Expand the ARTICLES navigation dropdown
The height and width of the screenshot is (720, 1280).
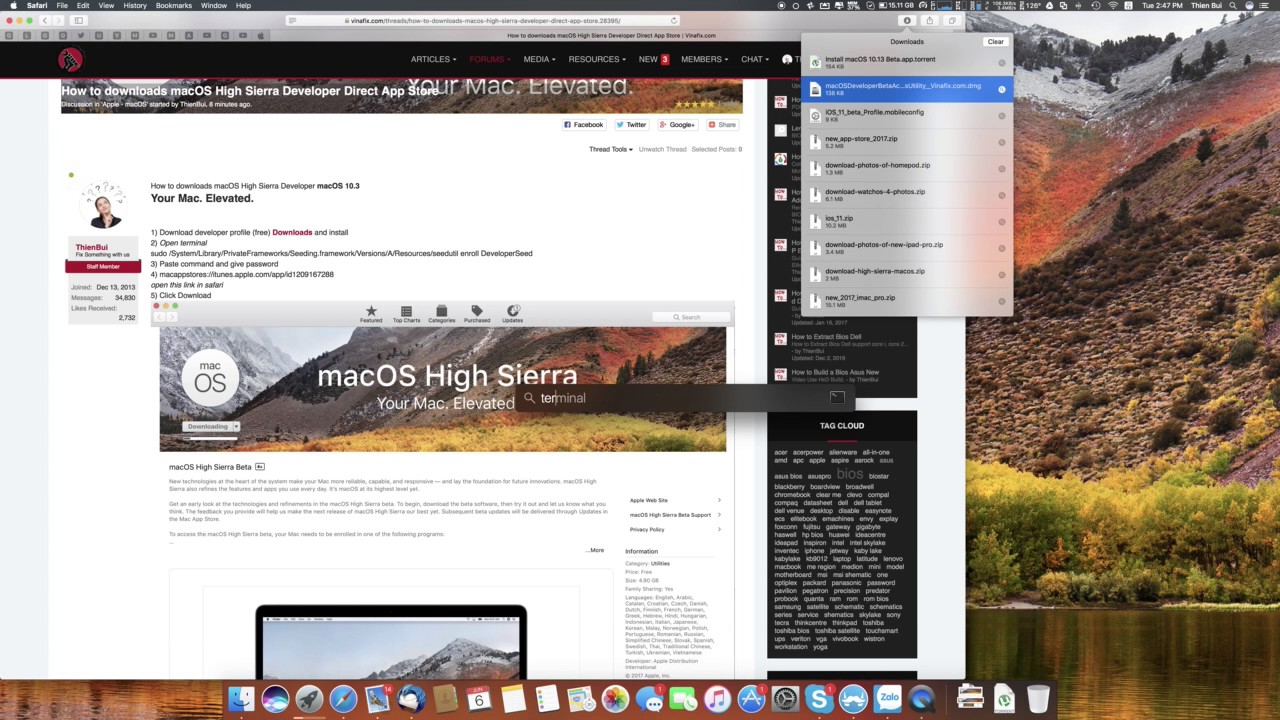pyautogui.click(x=433, y=59)
